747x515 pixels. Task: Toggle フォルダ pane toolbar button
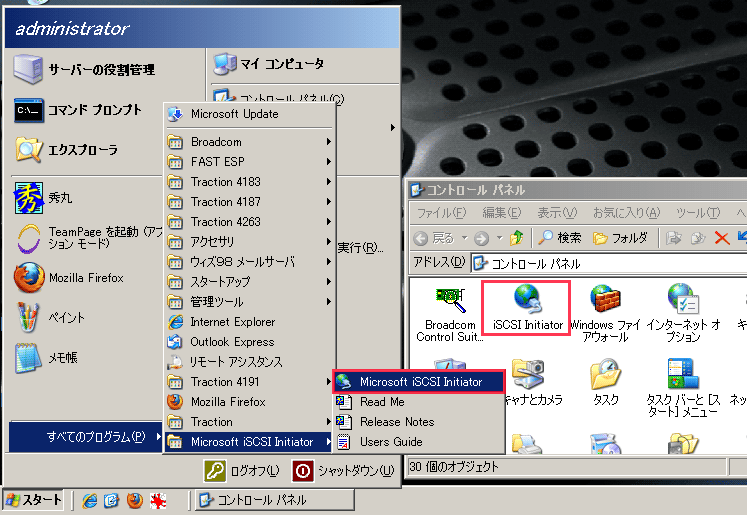(x=620, y=238)
